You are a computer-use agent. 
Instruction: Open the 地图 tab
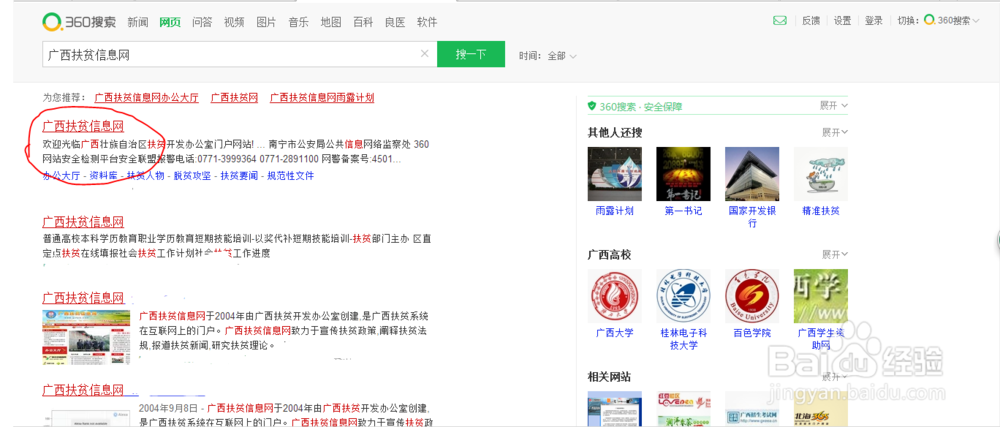pyautogui.click(x=331, y=22)
